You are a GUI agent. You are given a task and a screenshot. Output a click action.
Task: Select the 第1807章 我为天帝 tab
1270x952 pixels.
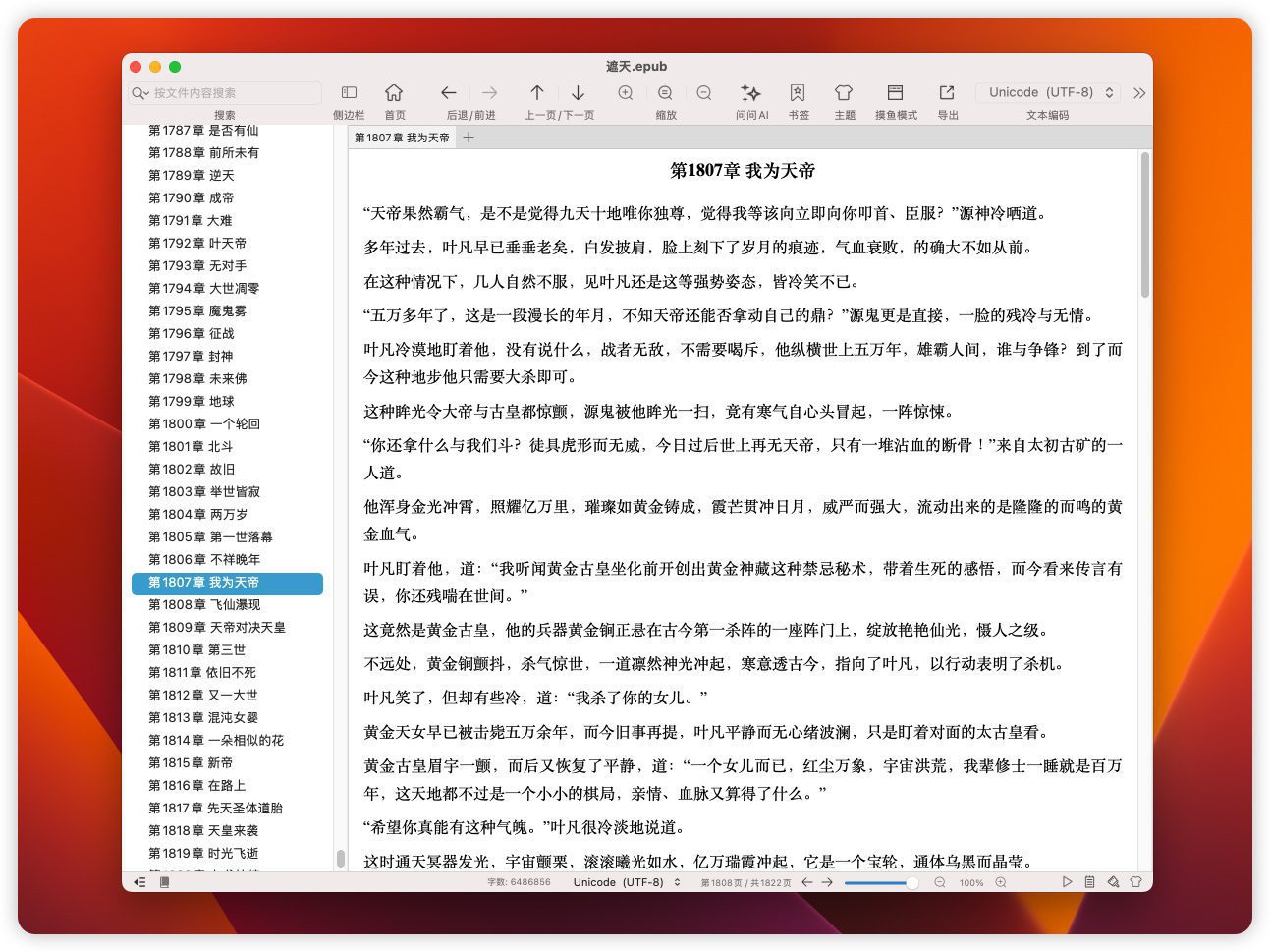click(x=402, y=138)
